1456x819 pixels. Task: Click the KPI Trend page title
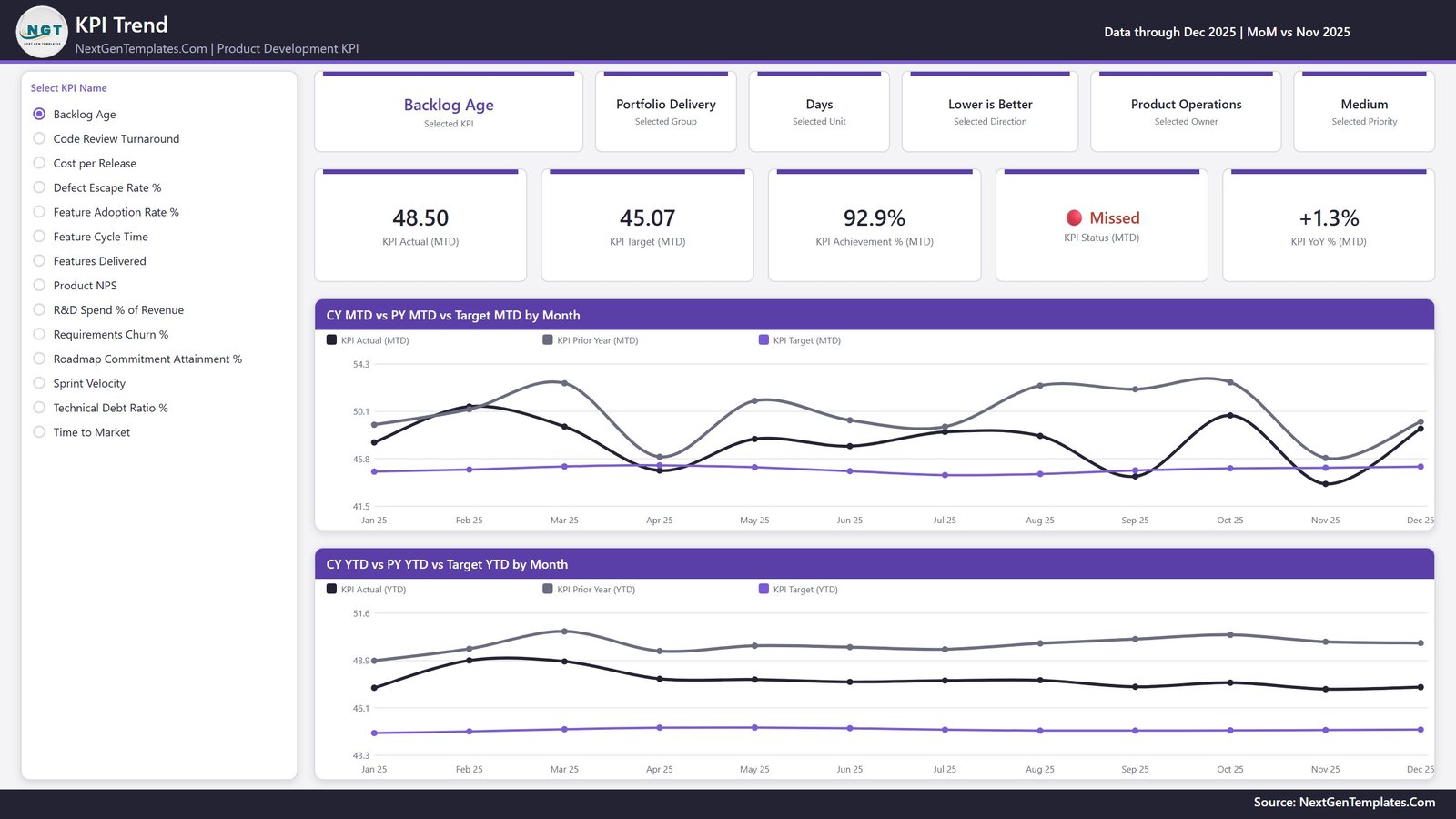(x=122, y=25)
